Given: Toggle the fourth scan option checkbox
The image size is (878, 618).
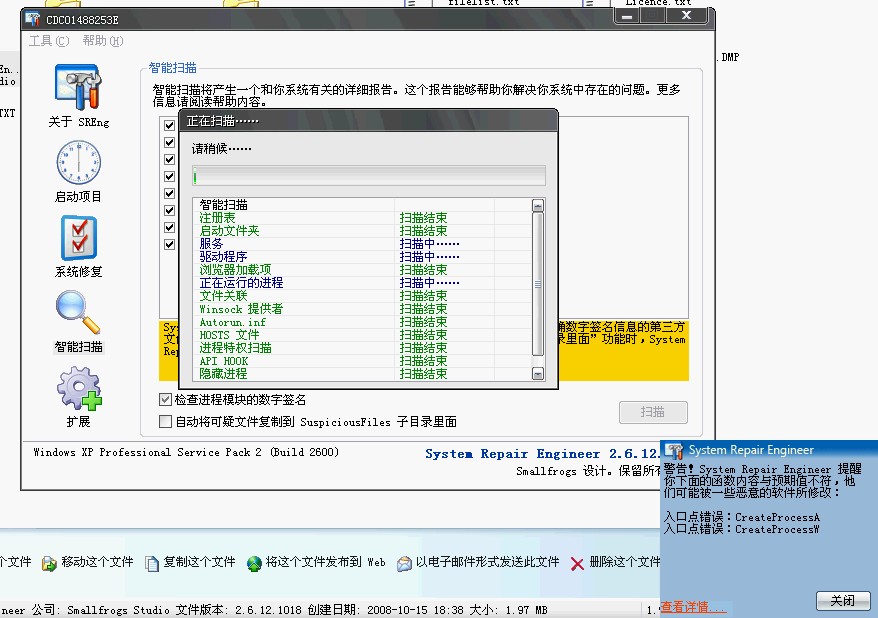Looking at the screenshot, I should [x=169, y=176].
